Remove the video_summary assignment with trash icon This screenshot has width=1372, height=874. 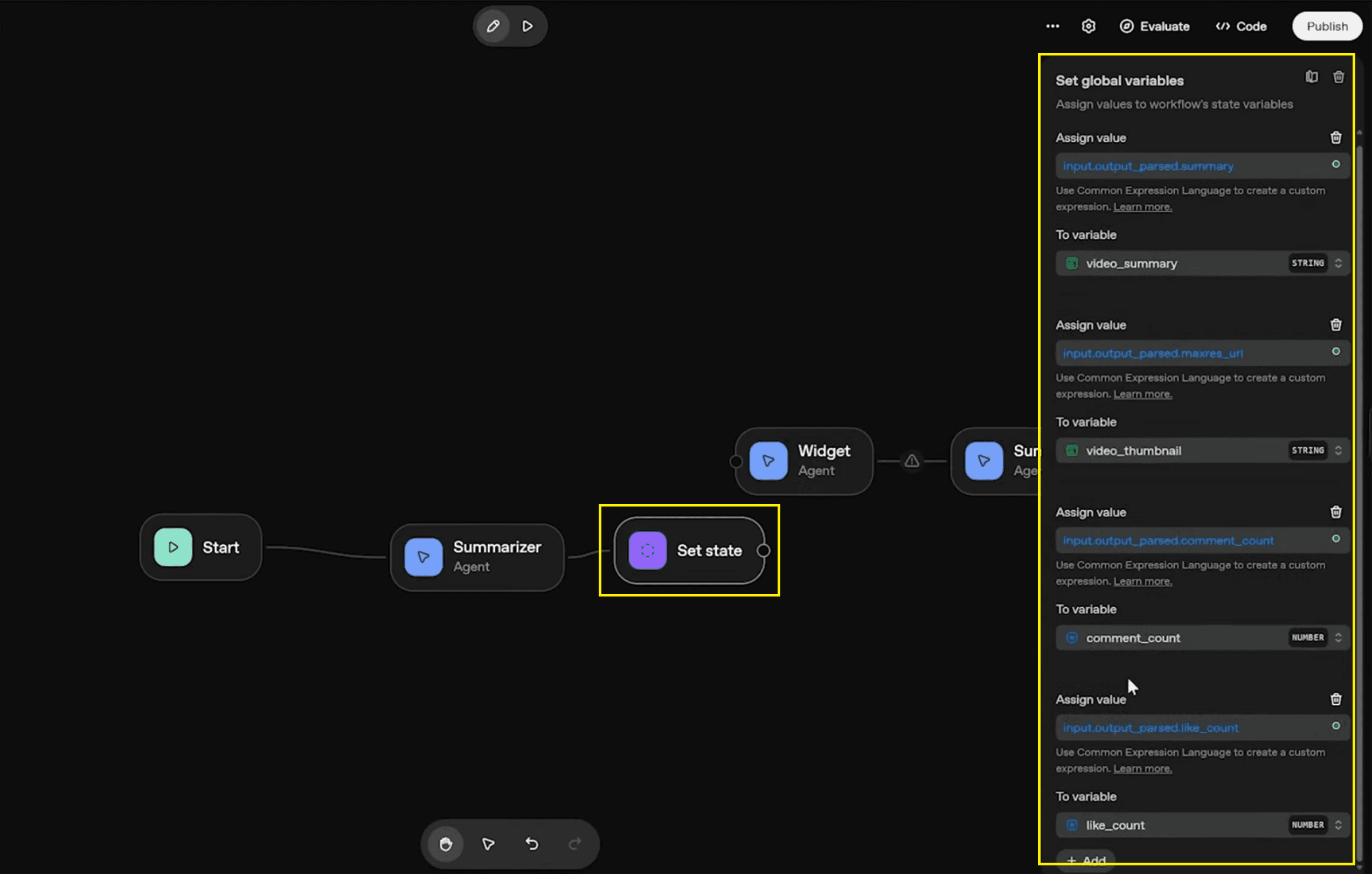click(1335, 138)
